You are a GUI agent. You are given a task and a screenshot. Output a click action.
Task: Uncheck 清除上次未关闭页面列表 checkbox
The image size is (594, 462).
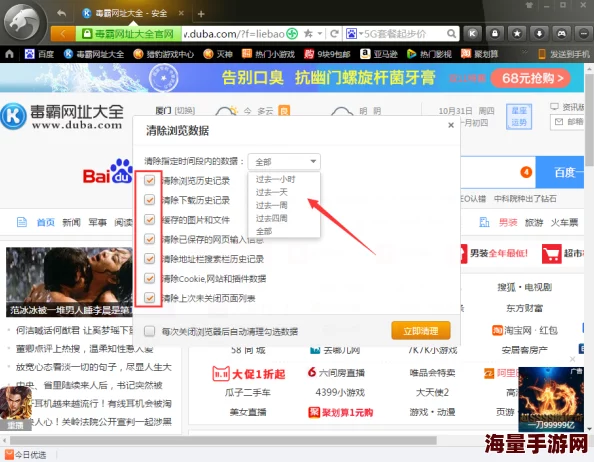pos(150,298)
